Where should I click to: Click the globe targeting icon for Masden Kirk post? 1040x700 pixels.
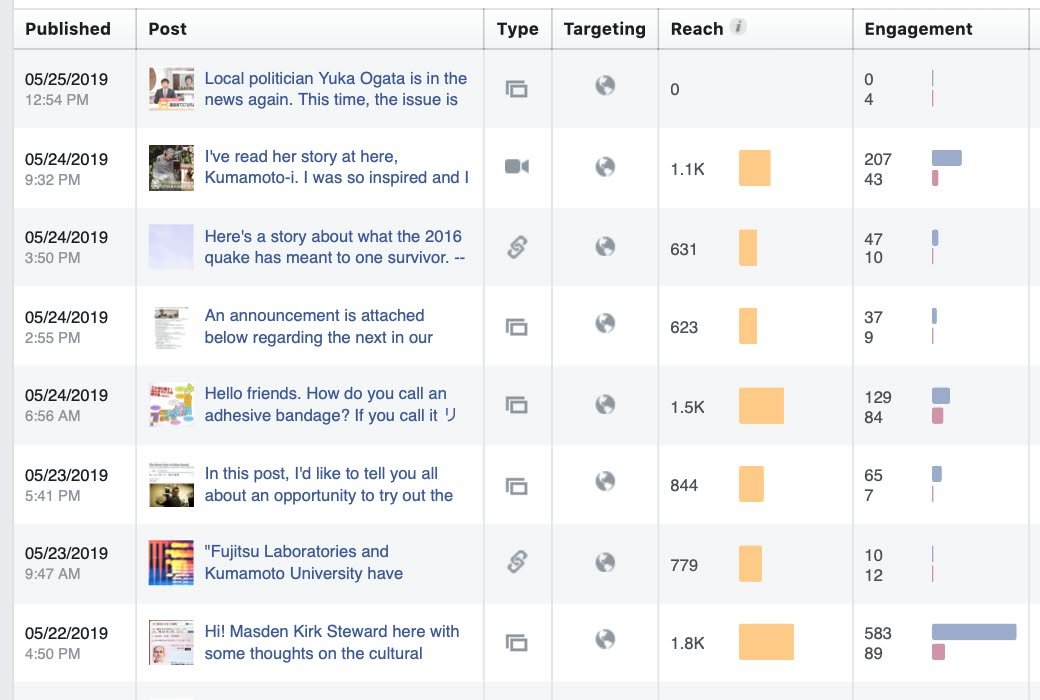coord(604,638)
